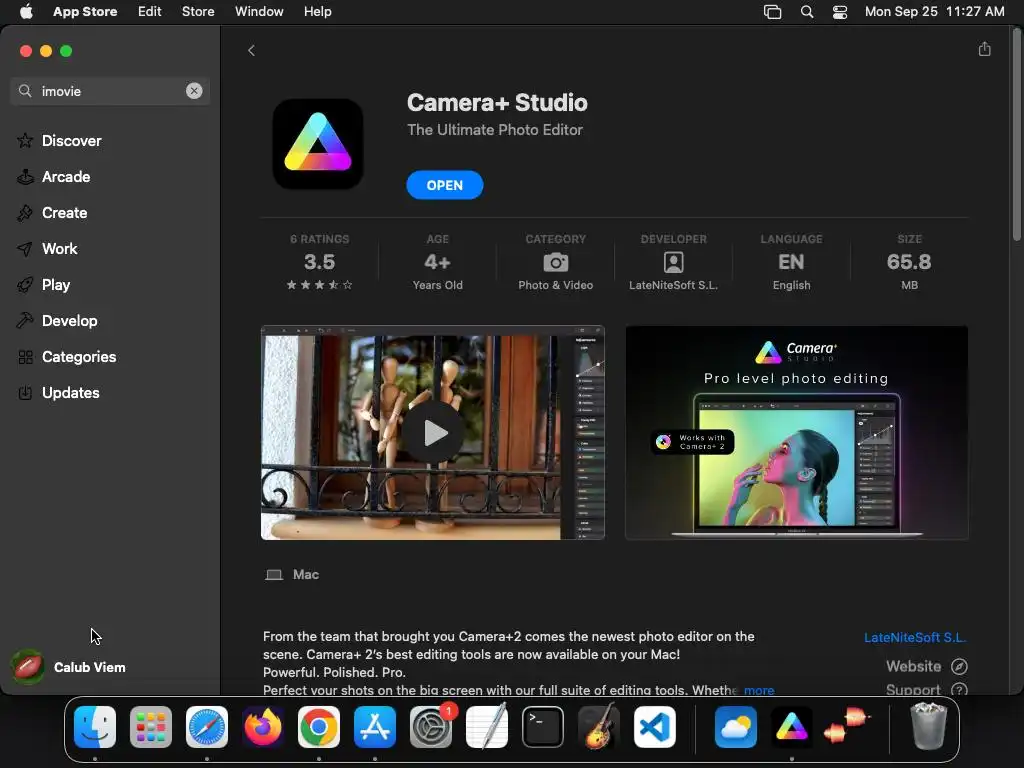Open the weather cloud app in Dock
This screenshot has width=1024, height=768.
(735, 727)
